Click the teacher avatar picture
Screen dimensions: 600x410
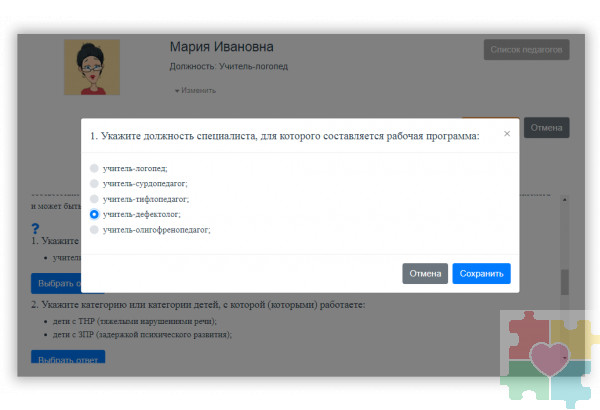point(92,67)
